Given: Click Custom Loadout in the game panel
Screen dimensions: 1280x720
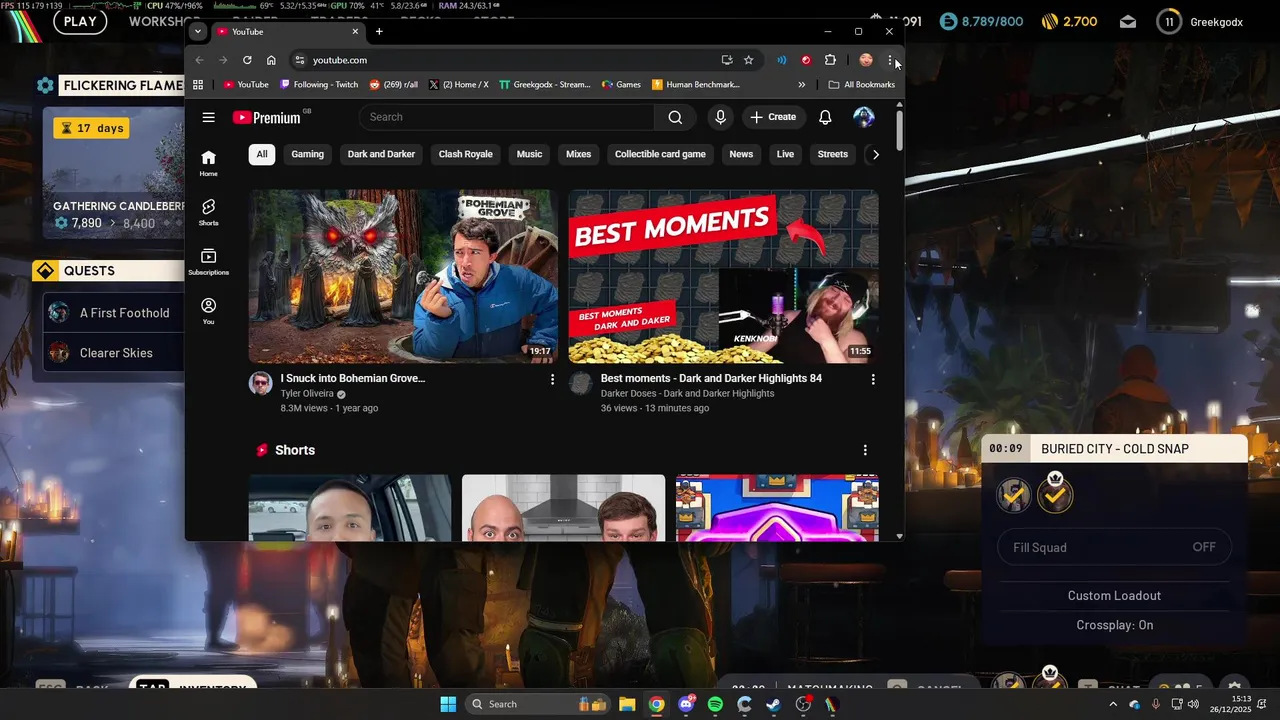Looking at the screenshot, I should [1114, 595].
